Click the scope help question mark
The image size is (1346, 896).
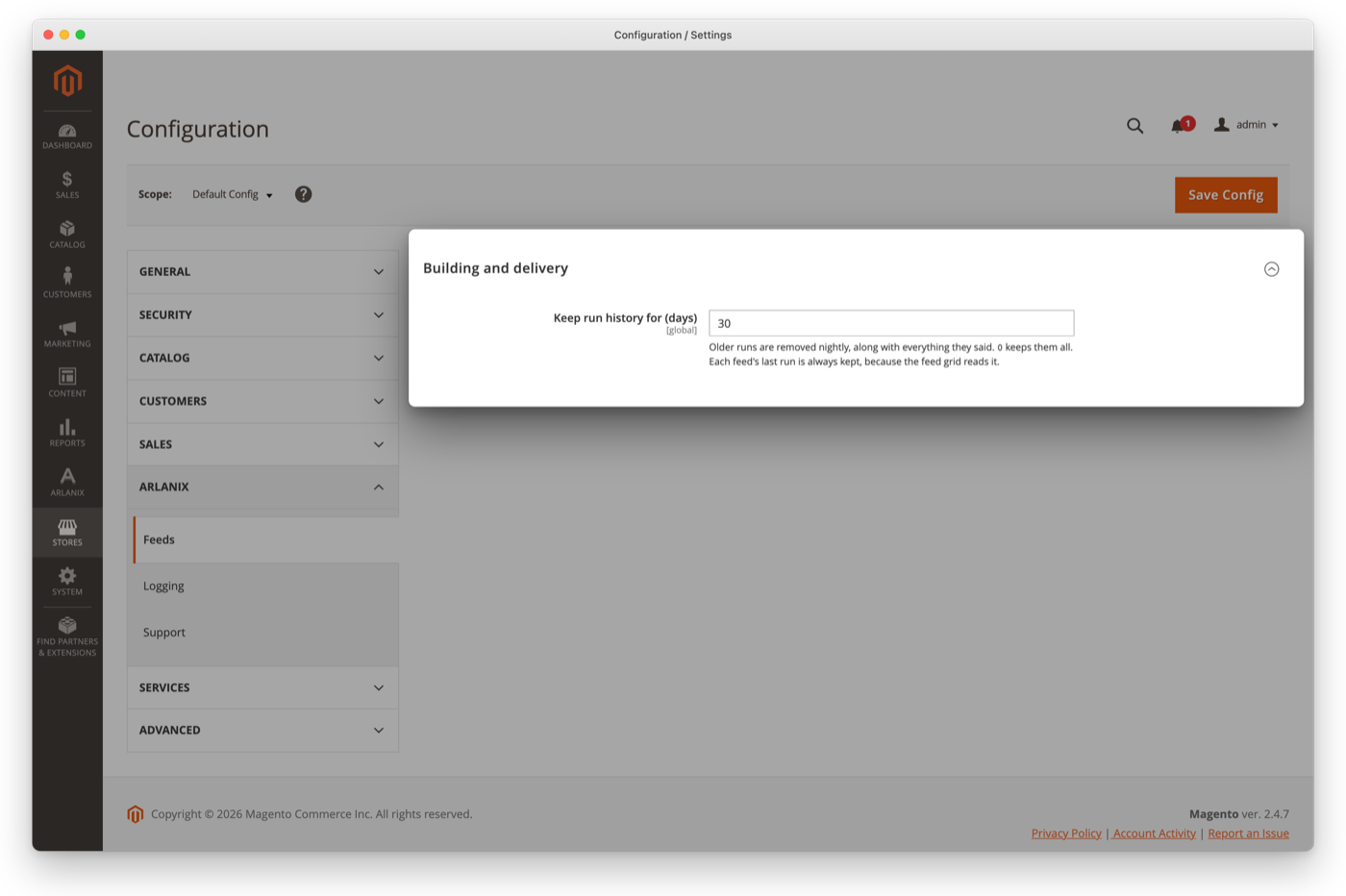click(x=303, y=194)
